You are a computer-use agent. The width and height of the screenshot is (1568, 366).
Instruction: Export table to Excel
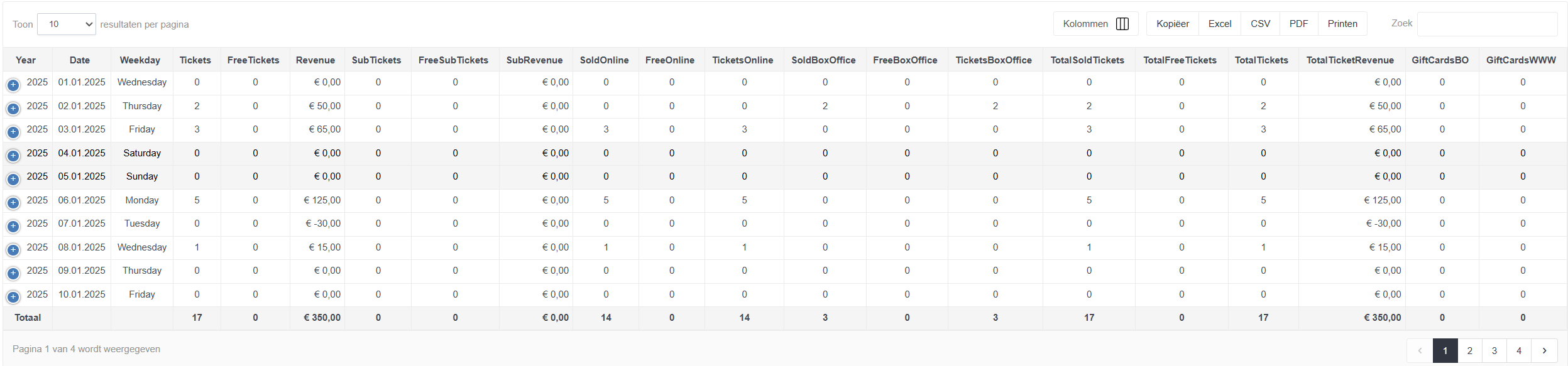click(1220, 24)
